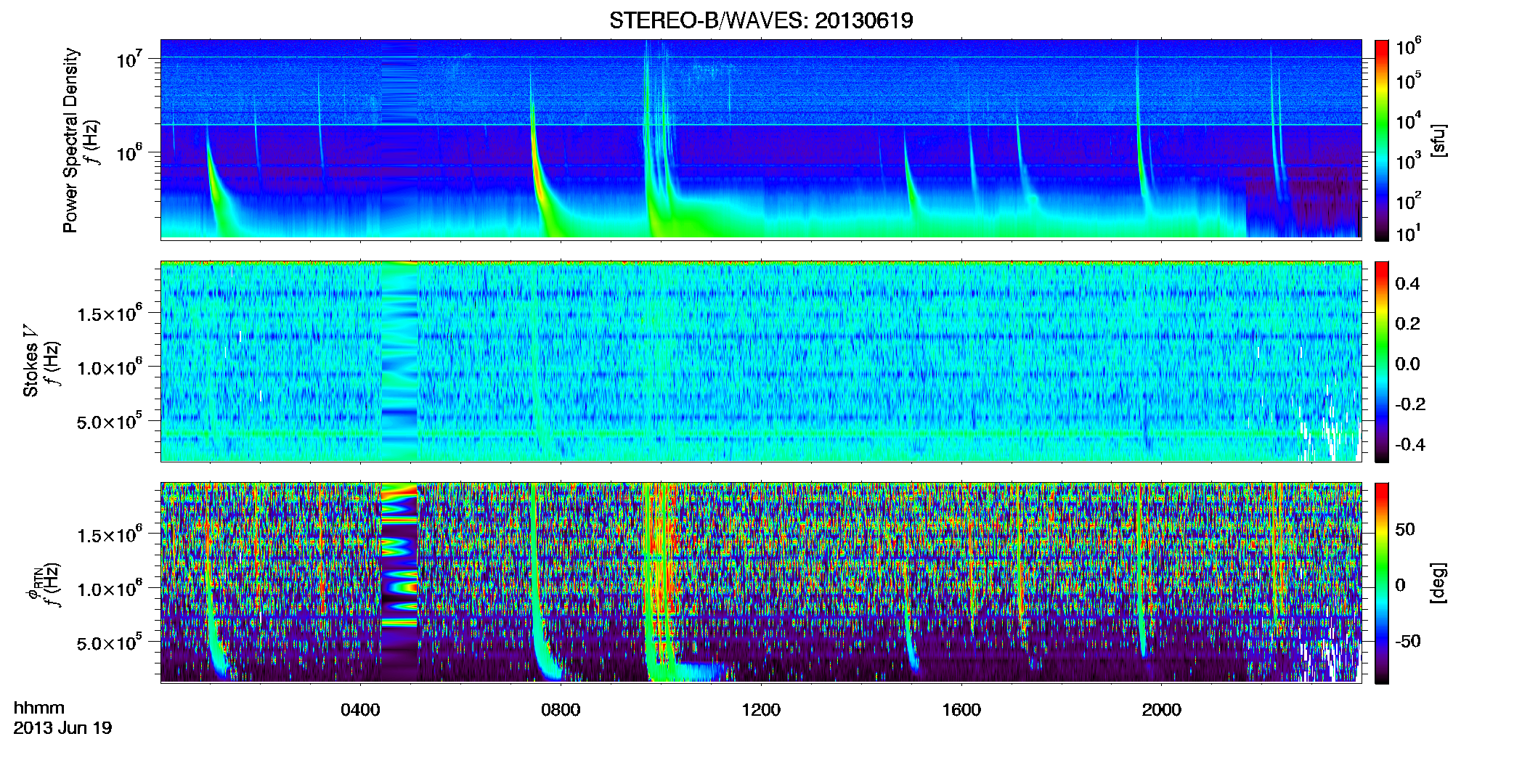Click the -50 value on degrees color bar
1522x784 pixels.
tap(1408, 641)
